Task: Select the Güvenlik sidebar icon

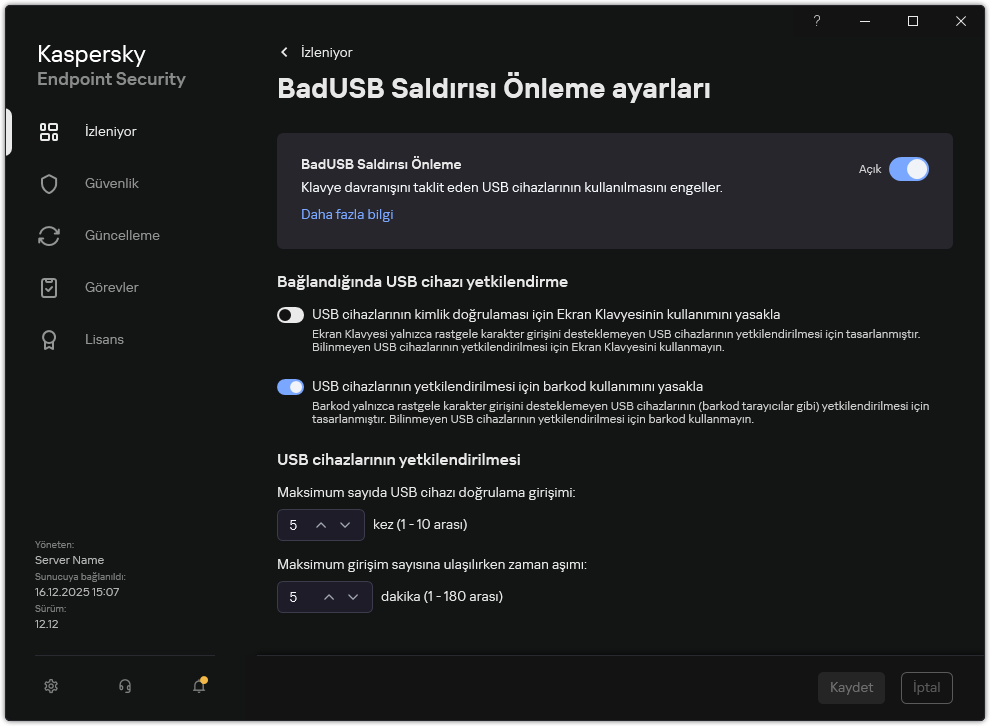Action: click(x=49, y=183)
